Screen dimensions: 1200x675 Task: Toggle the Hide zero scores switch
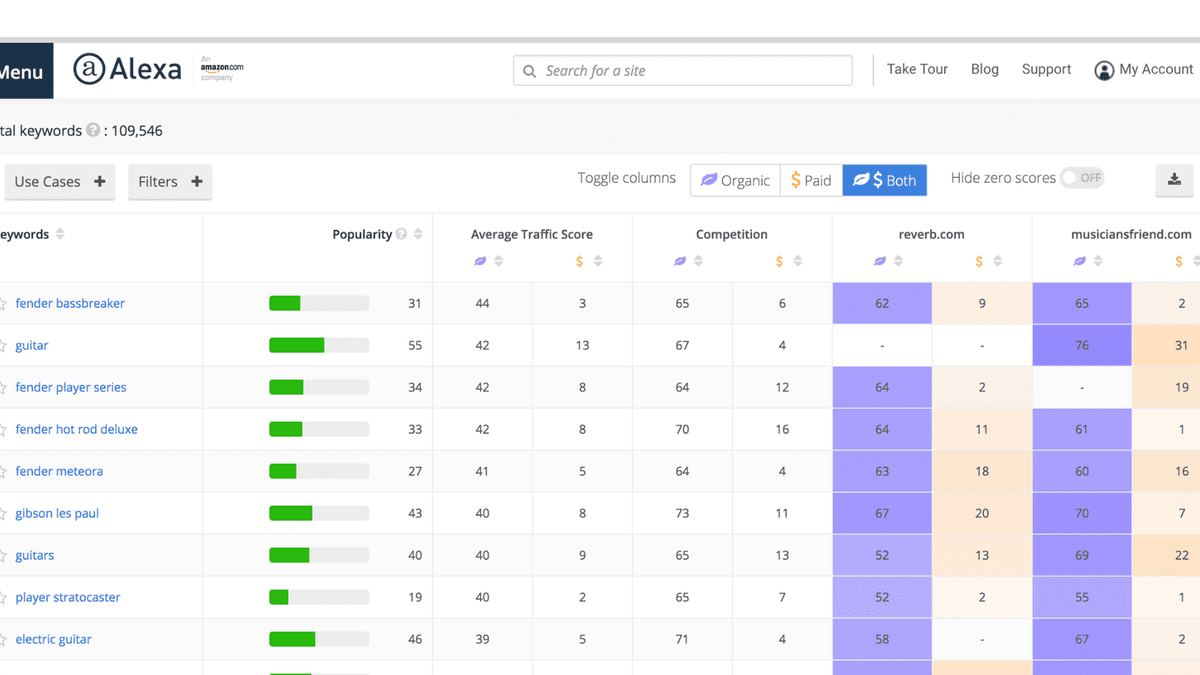pos(1081,178)
